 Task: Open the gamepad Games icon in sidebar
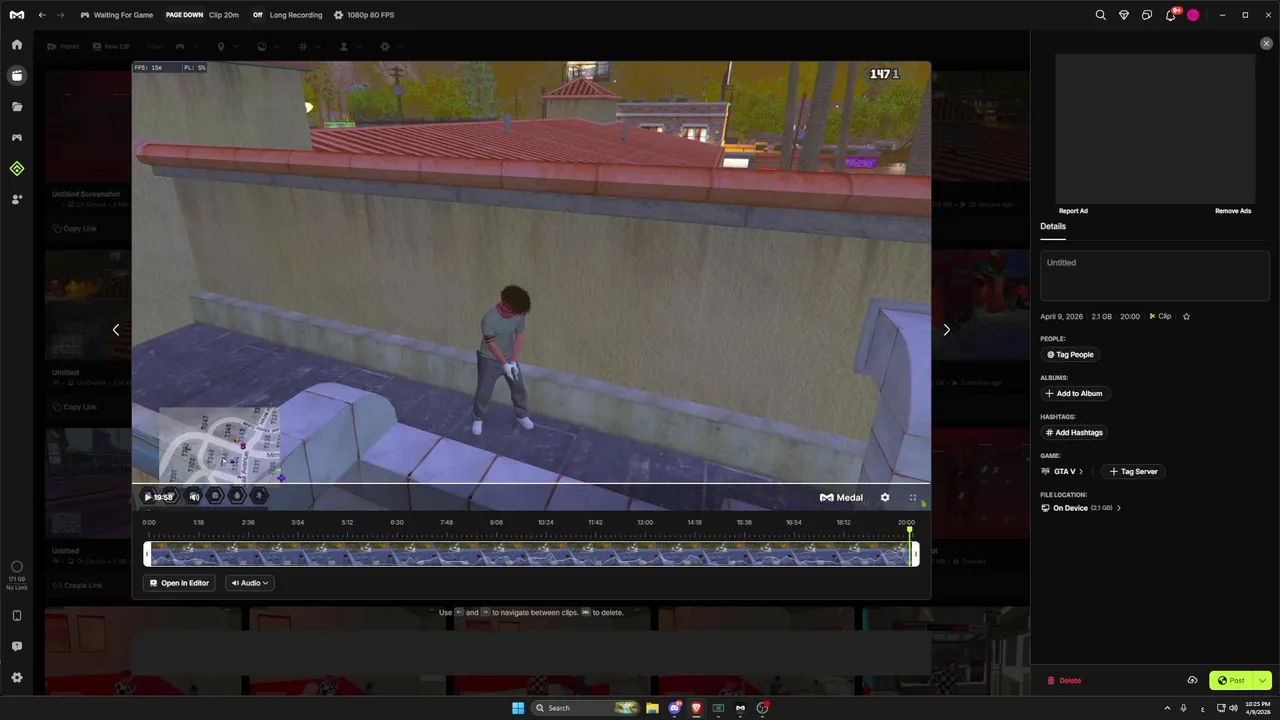[17, 138]
